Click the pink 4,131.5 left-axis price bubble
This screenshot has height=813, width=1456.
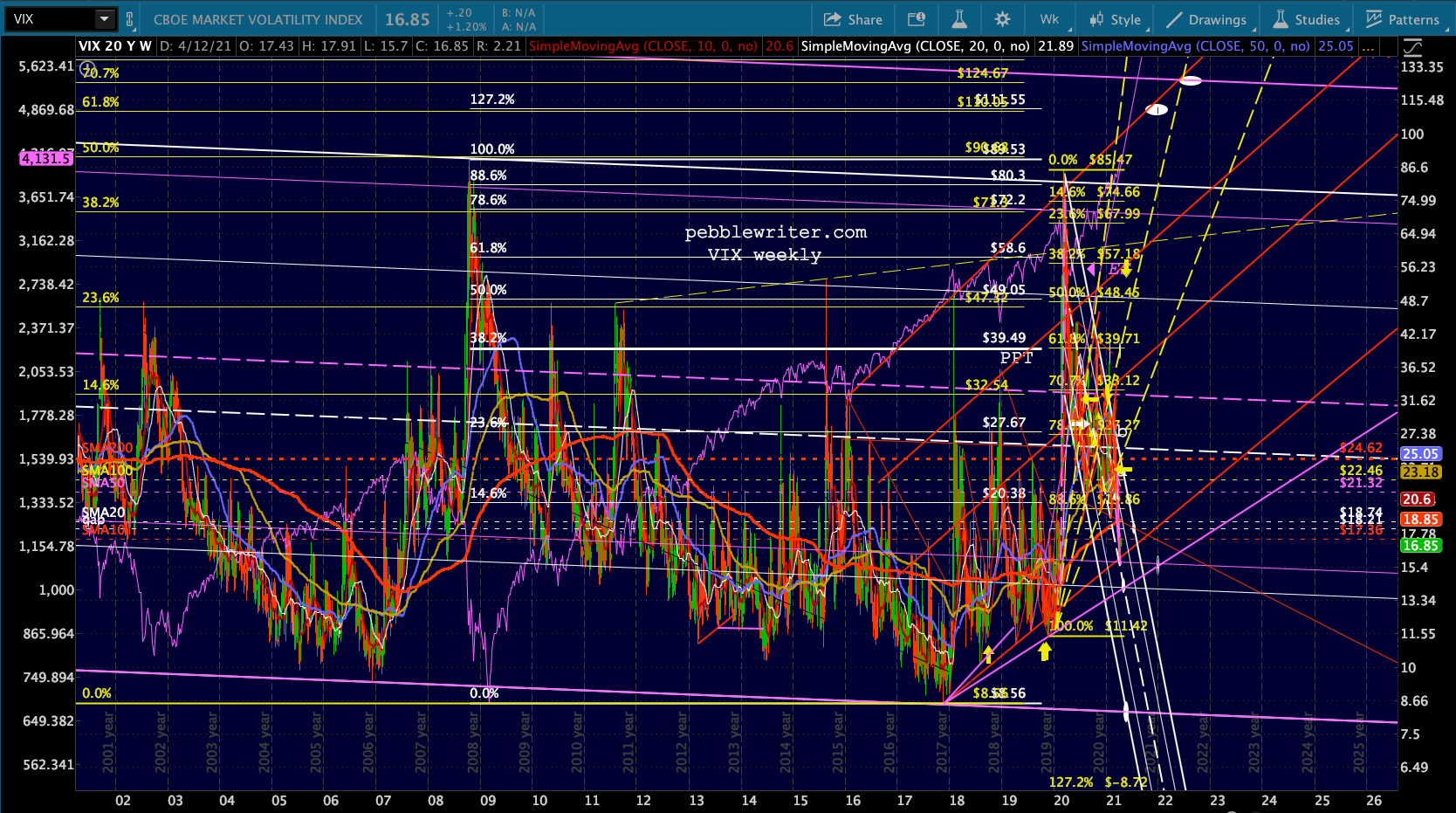[46, 158]
